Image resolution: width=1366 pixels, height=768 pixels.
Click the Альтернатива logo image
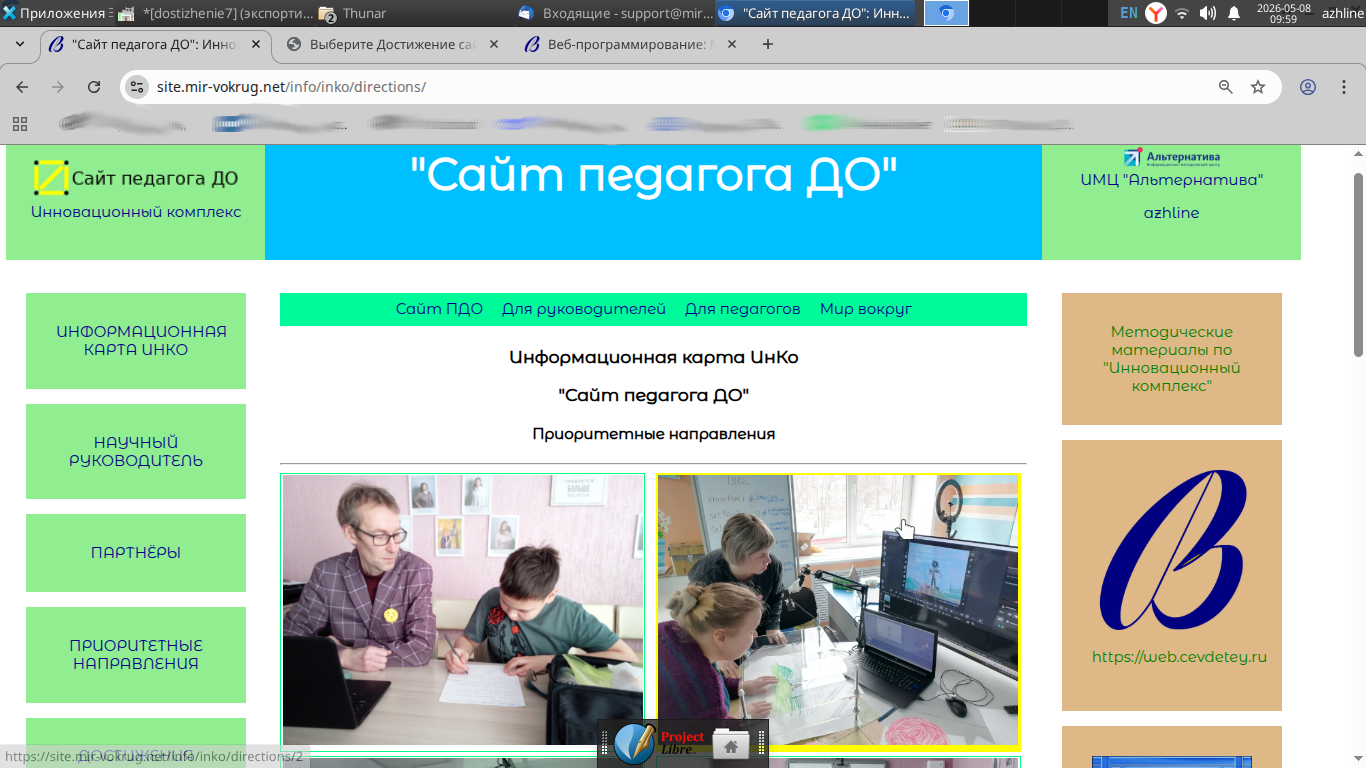point(1171,158)
